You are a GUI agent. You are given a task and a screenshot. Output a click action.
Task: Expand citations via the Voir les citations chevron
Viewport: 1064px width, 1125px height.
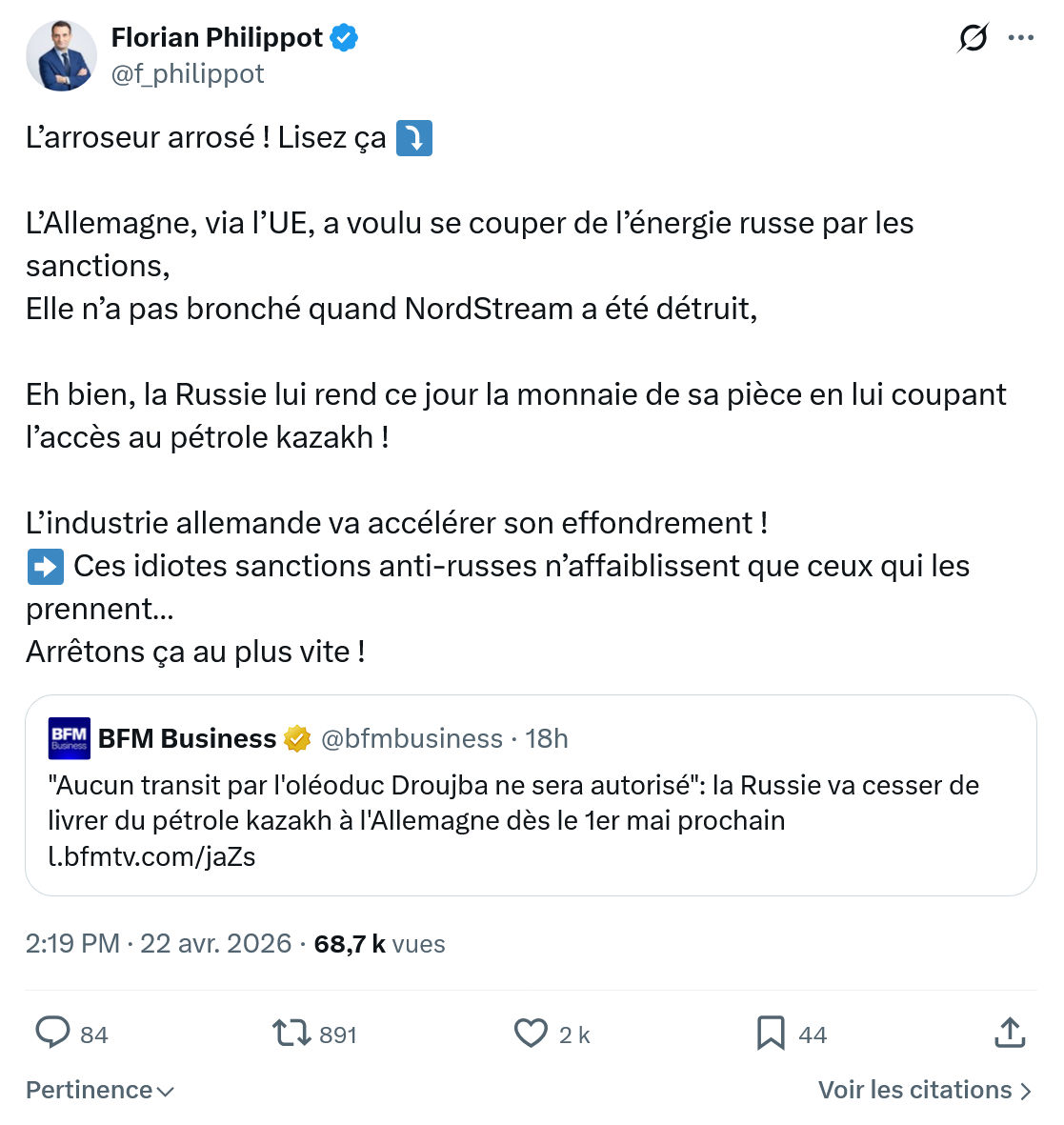point(1026,1090)
